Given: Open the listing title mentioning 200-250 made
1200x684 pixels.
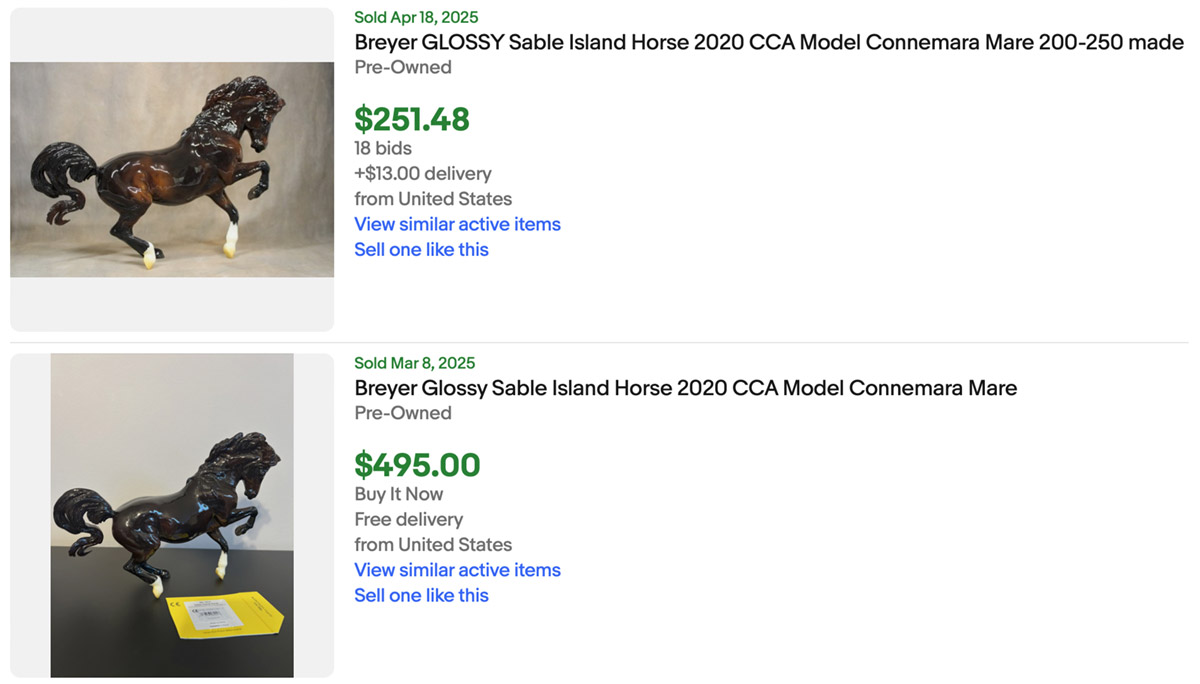Looking at the screenshot, I should pyautogui.click(x=768, y=43).
